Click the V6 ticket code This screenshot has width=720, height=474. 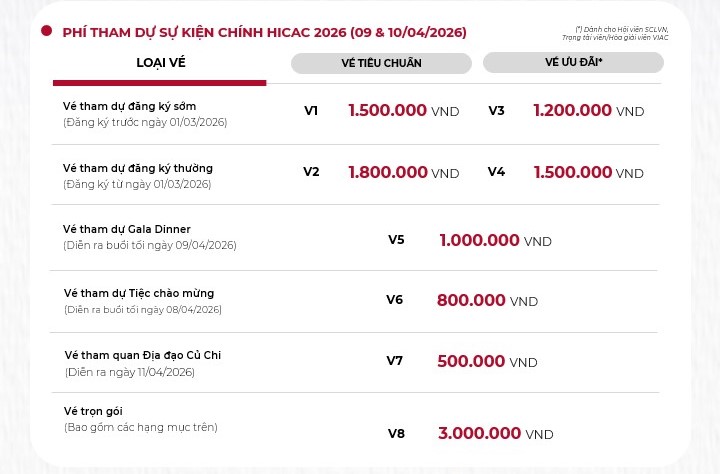coord(394,299)
